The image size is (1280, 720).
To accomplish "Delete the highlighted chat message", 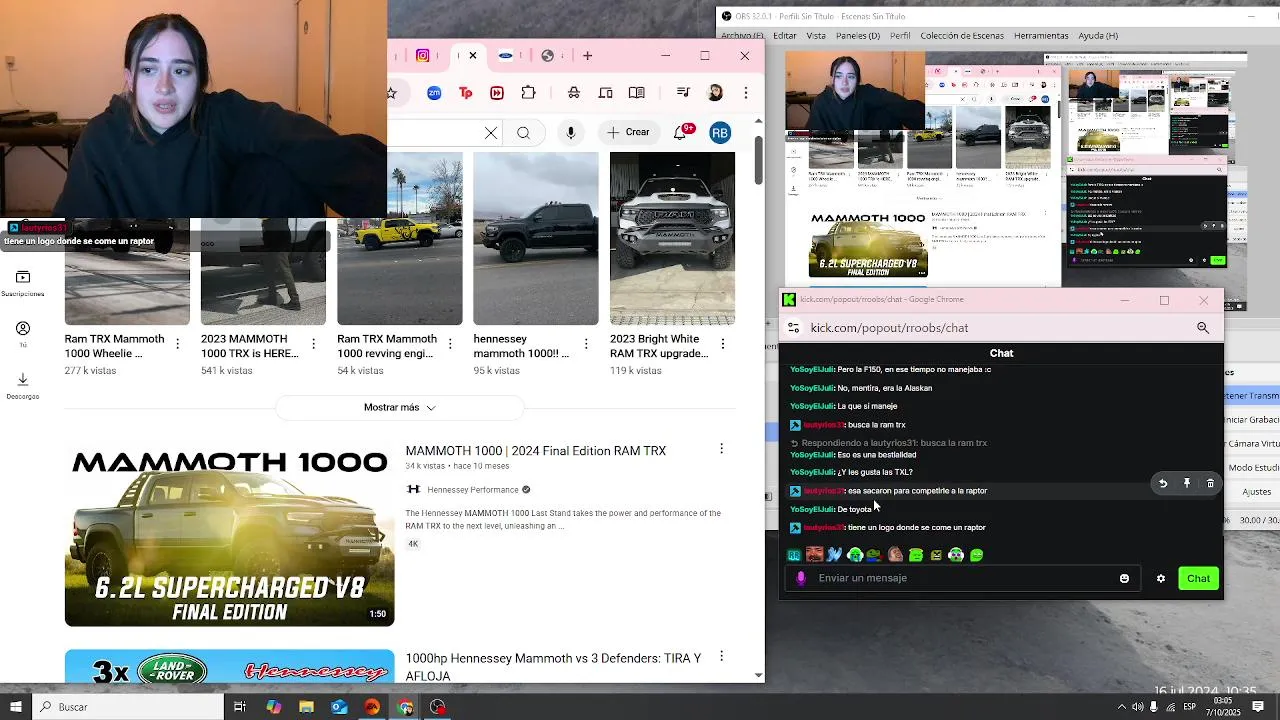I will [1210, 484].
